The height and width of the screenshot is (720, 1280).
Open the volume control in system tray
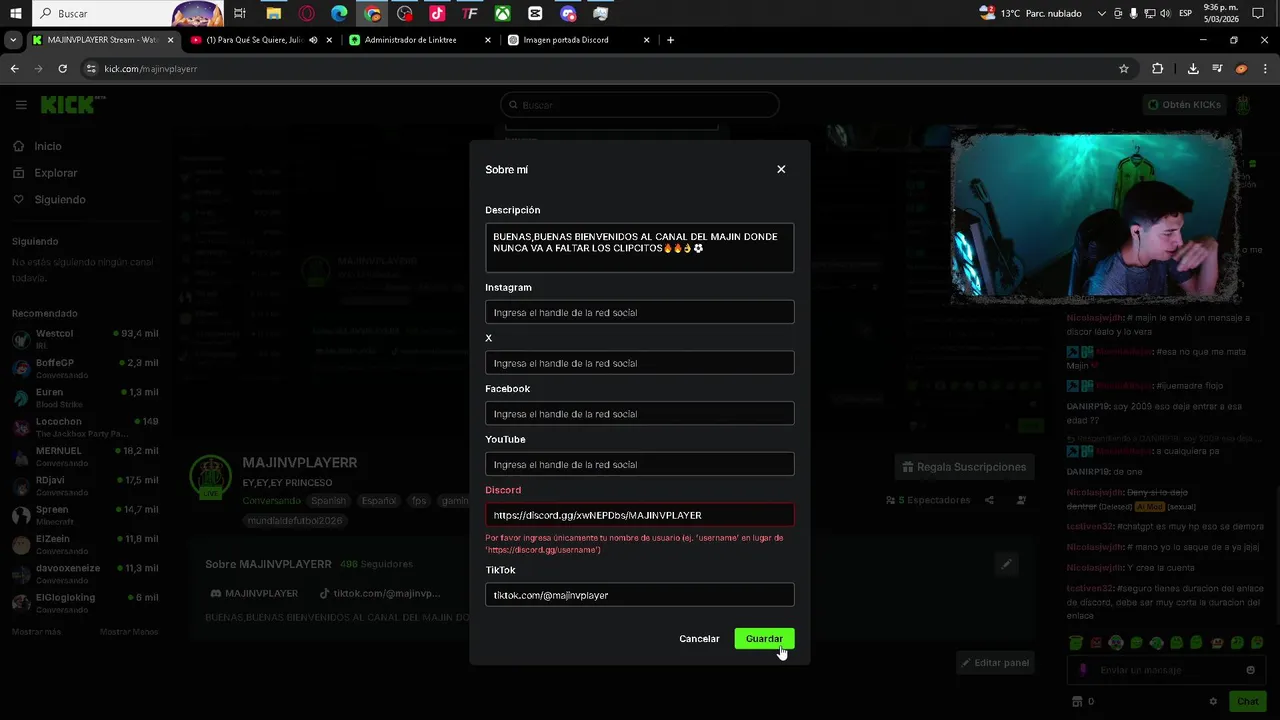[x=1166, y=13]
